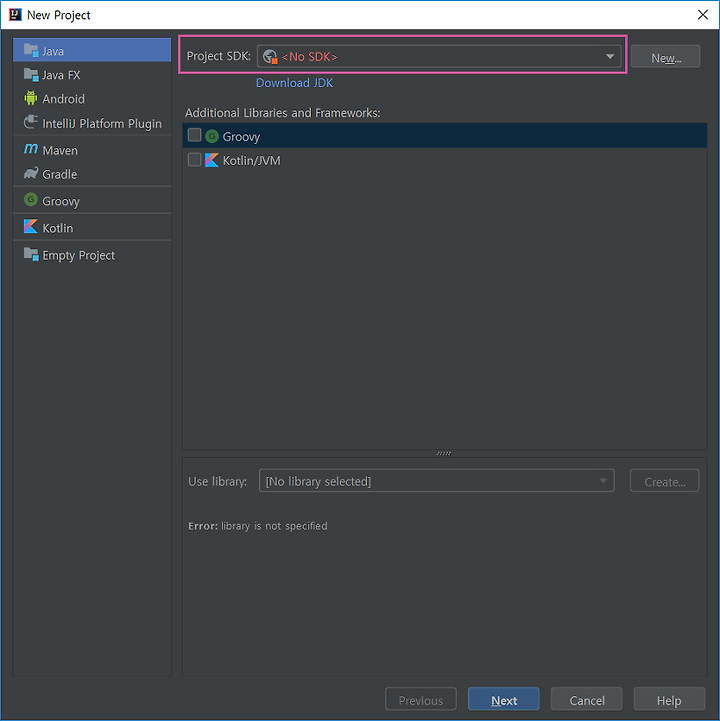
Task: Click the Kotlin/JVM icon in the frameworks list
Action: tap(212, 160)
